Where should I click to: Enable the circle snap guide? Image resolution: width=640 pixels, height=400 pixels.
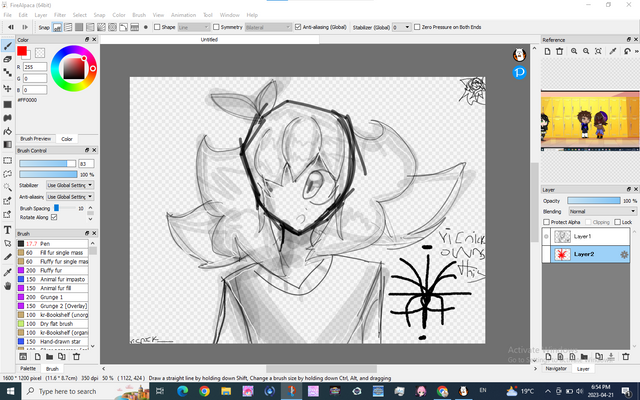[x=112, y=27]
